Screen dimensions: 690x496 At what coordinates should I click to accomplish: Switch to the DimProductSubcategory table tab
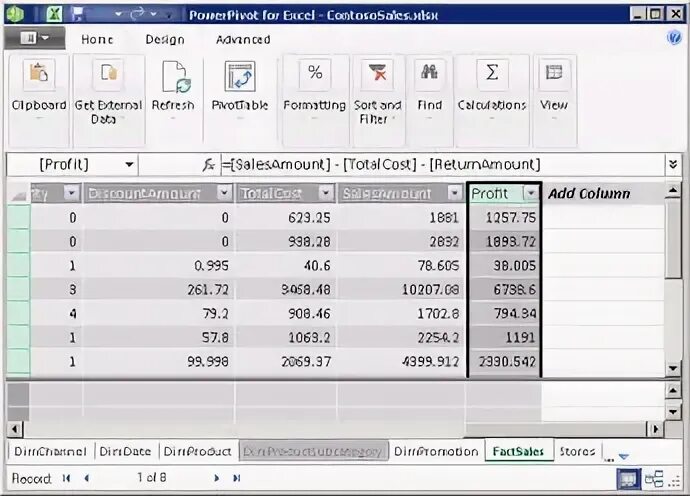click(313, 452)
